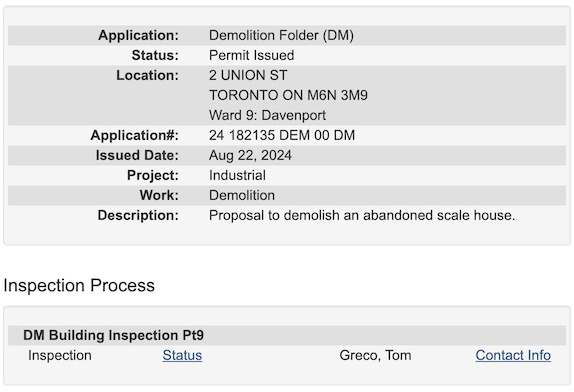Viewport: 574px width, 392px height.
Task: Click the Aug 22, 2024 issued date
Action: [250, 156]
